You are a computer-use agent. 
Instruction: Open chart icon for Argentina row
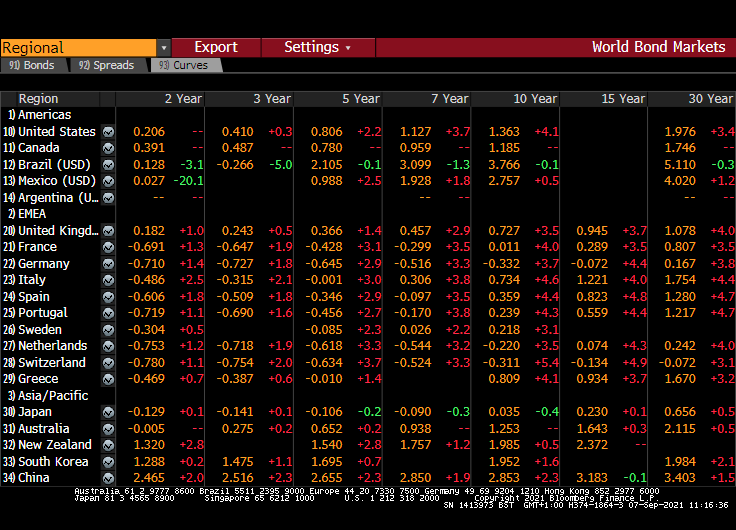point(108,198)
